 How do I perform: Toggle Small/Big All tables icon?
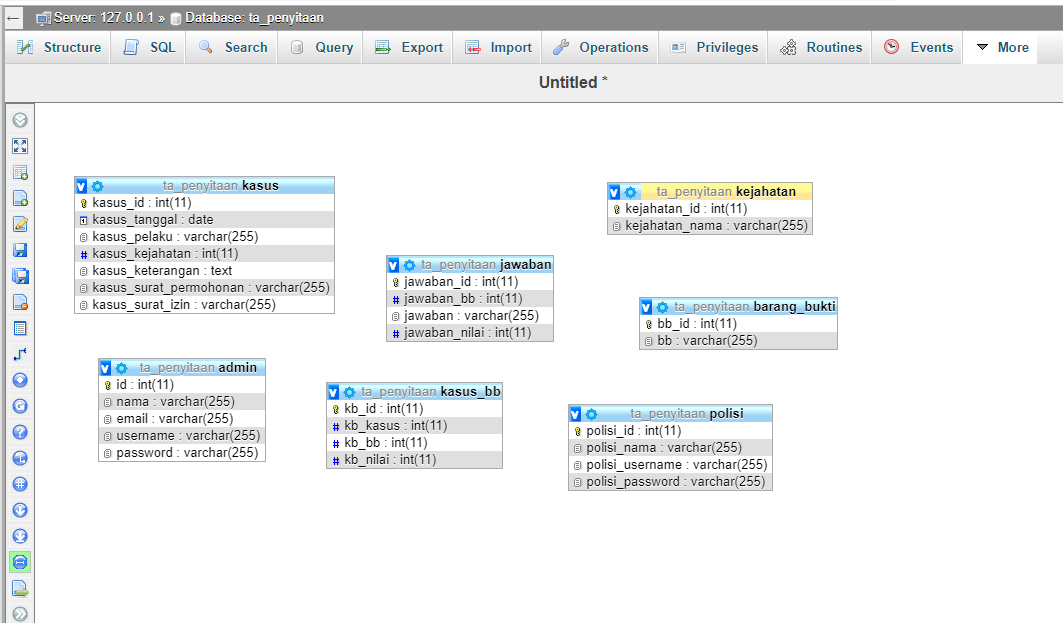(20, 510)
